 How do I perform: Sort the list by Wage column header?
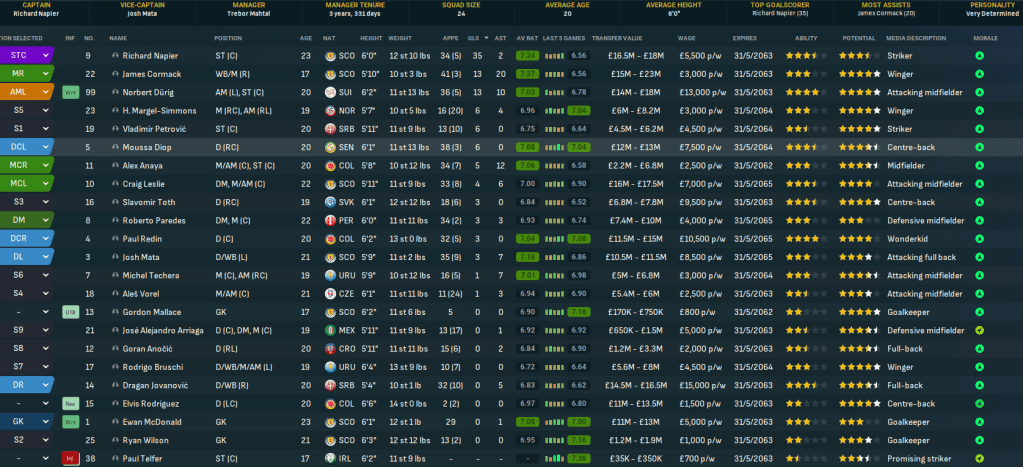pos(687,37)
